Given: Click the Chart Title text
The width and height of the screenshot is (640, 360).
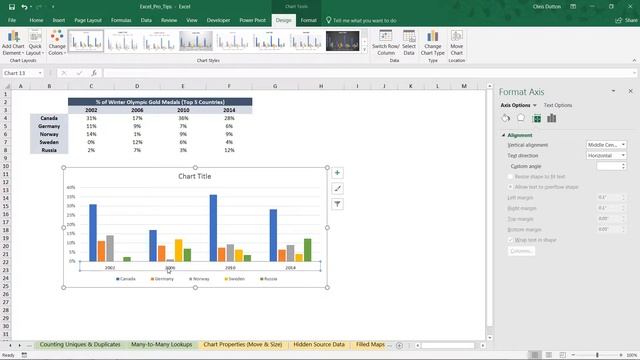Looking at the screenshot, I should (x=195, y=176).
